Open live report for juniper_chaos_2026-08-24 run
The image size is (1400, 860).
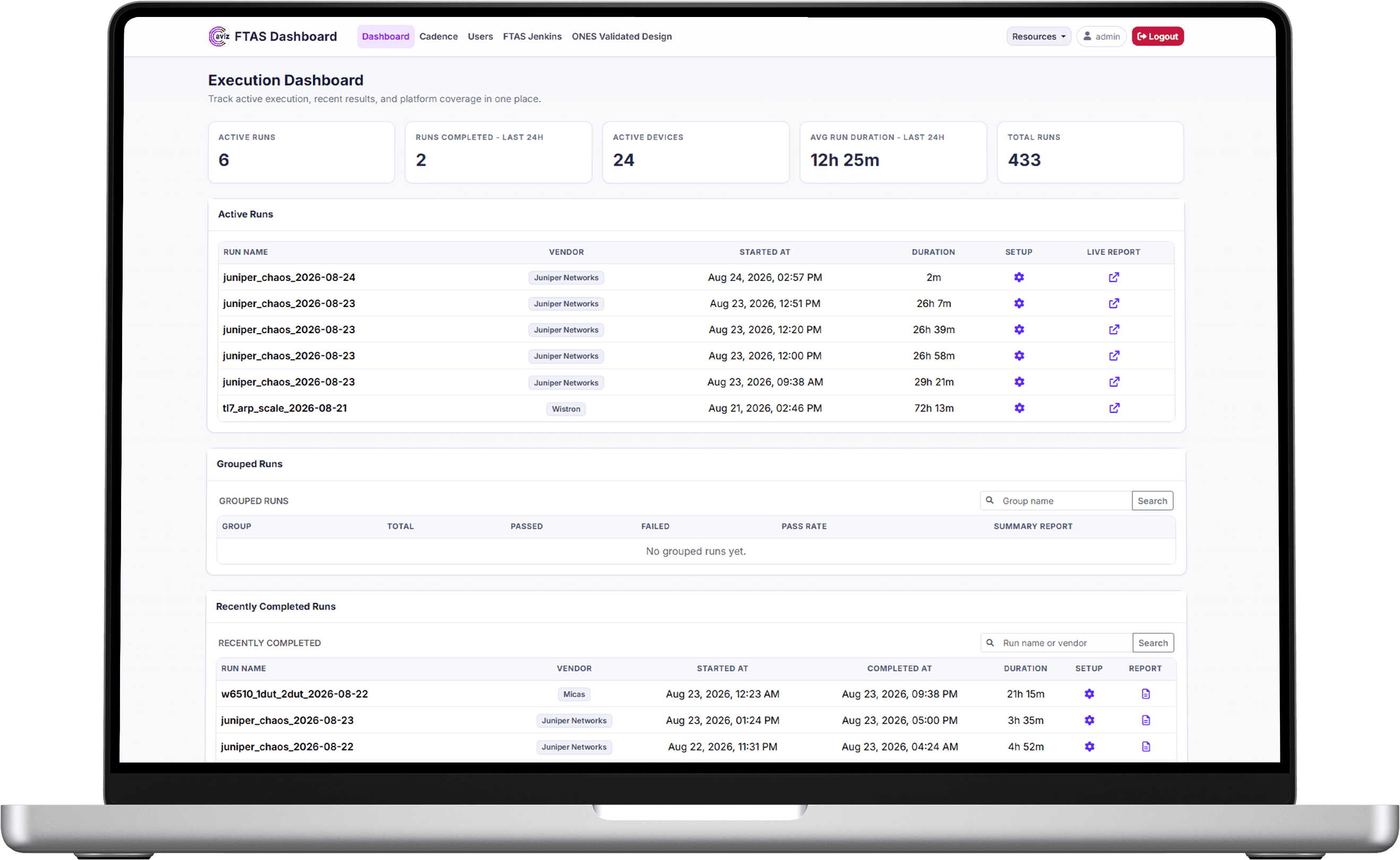pos(1114,277)
